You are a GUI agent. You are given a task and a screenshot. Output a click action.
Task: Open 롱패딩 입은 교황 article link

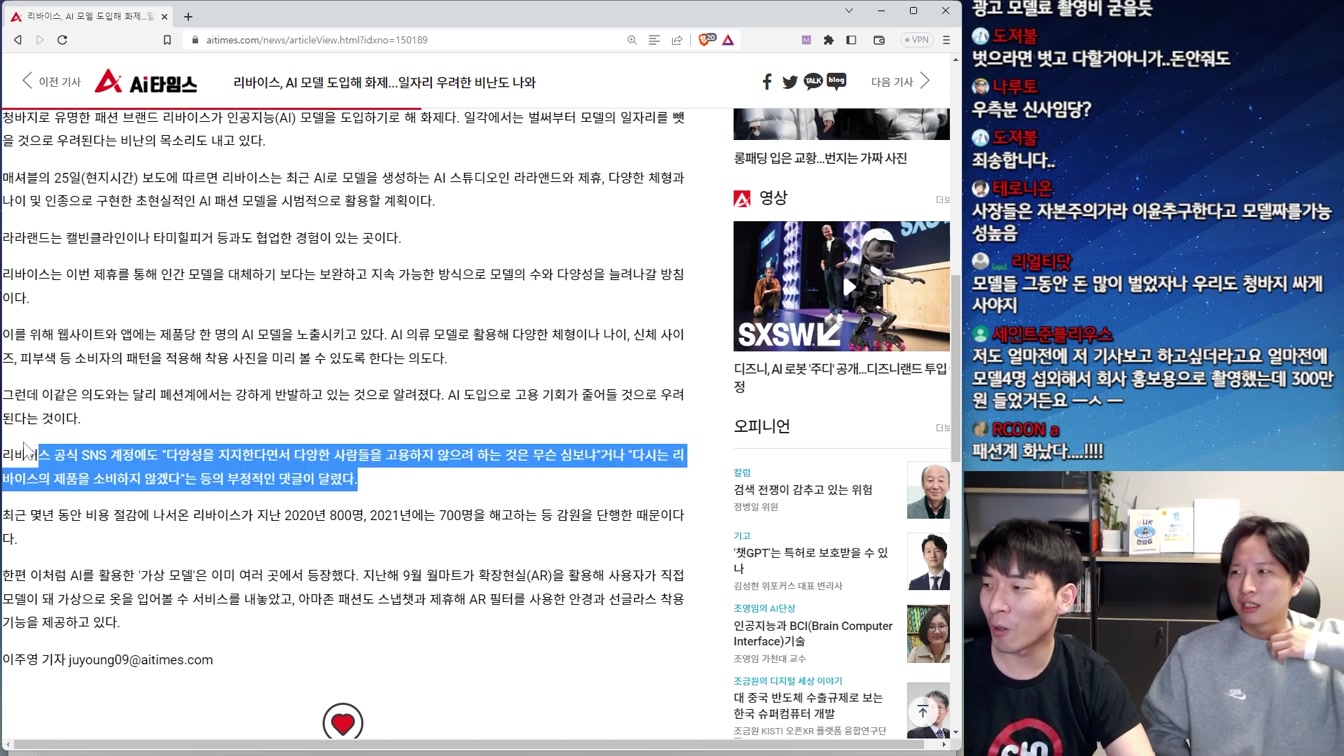click(820, 158)
